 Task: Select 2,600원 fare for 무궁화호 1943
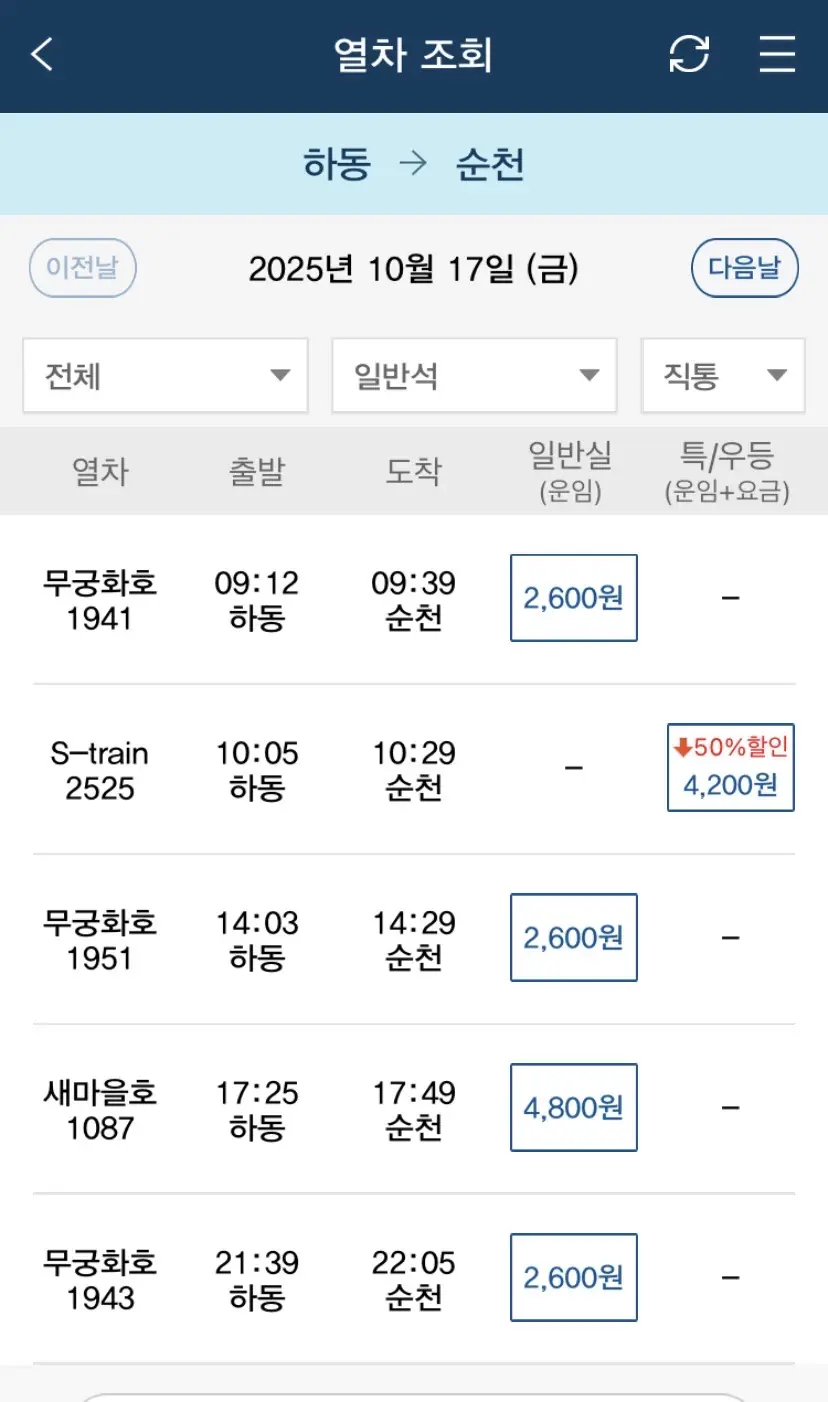click(x=573, y=1278)
